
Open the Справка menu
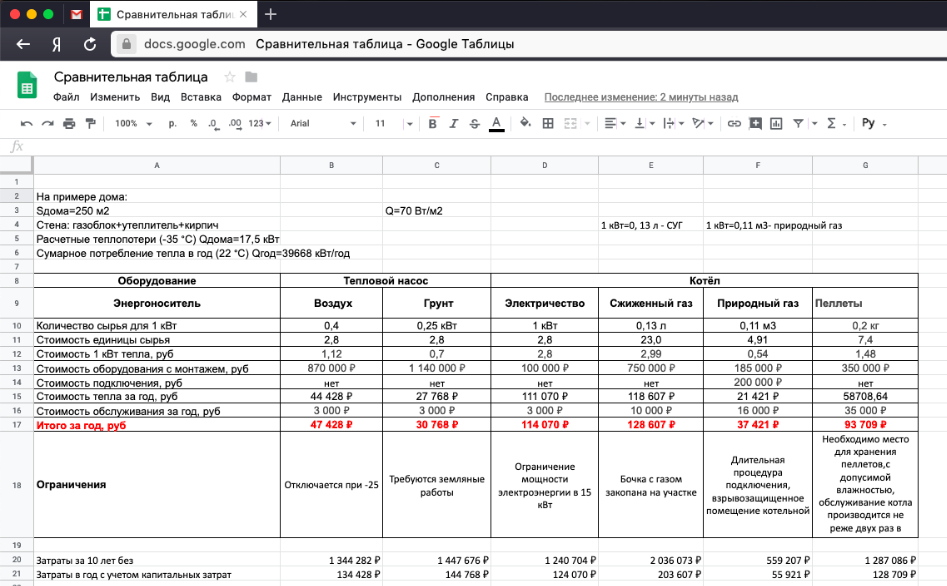pyautogui.click(x=507, y=97)
